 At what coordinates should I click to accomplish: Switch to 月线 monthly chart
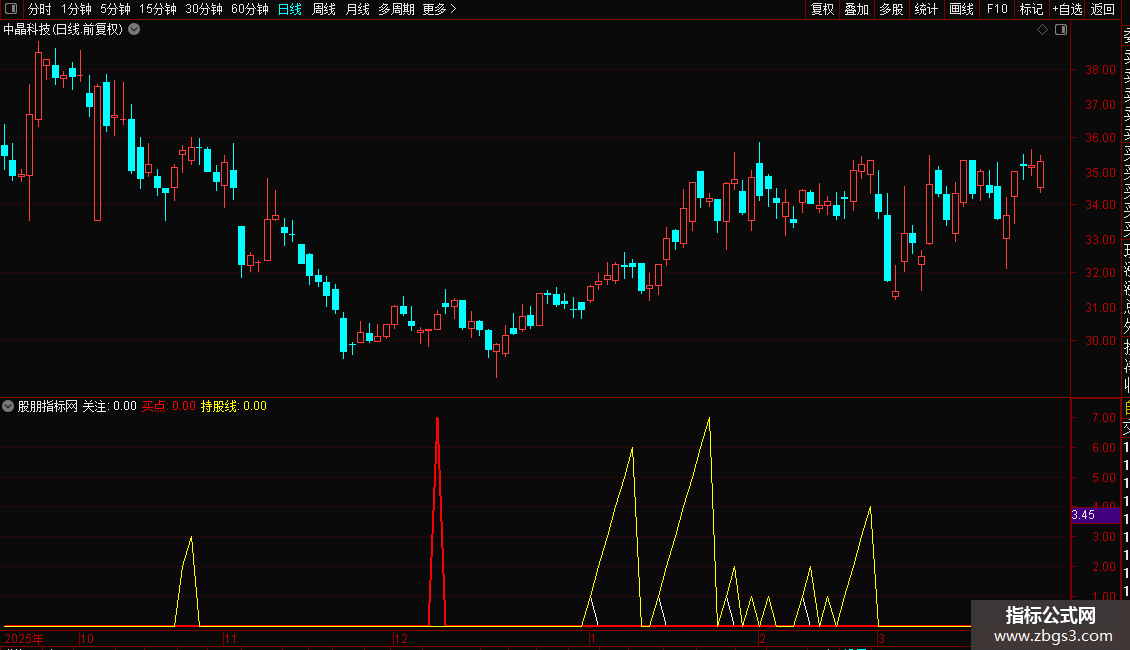[357, 9]
